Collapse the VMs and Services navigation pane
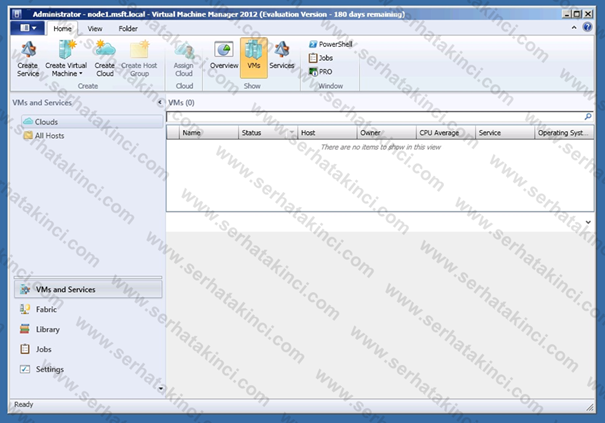The image size is (605, 423). 160,102
